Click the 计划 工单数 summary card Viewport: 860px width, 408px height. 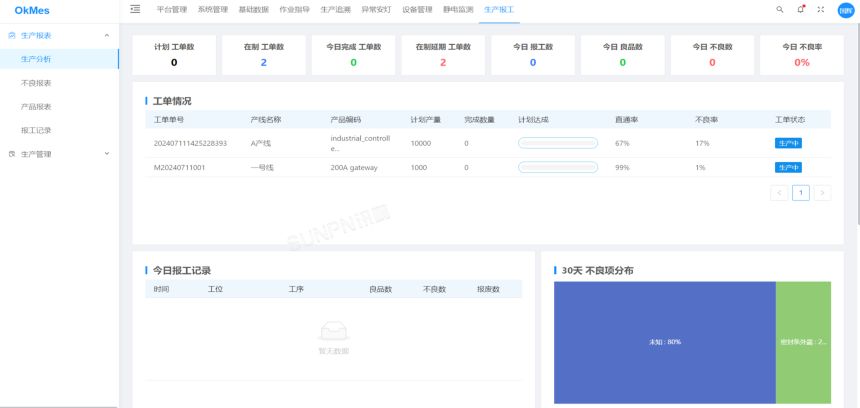coord(174,55)
